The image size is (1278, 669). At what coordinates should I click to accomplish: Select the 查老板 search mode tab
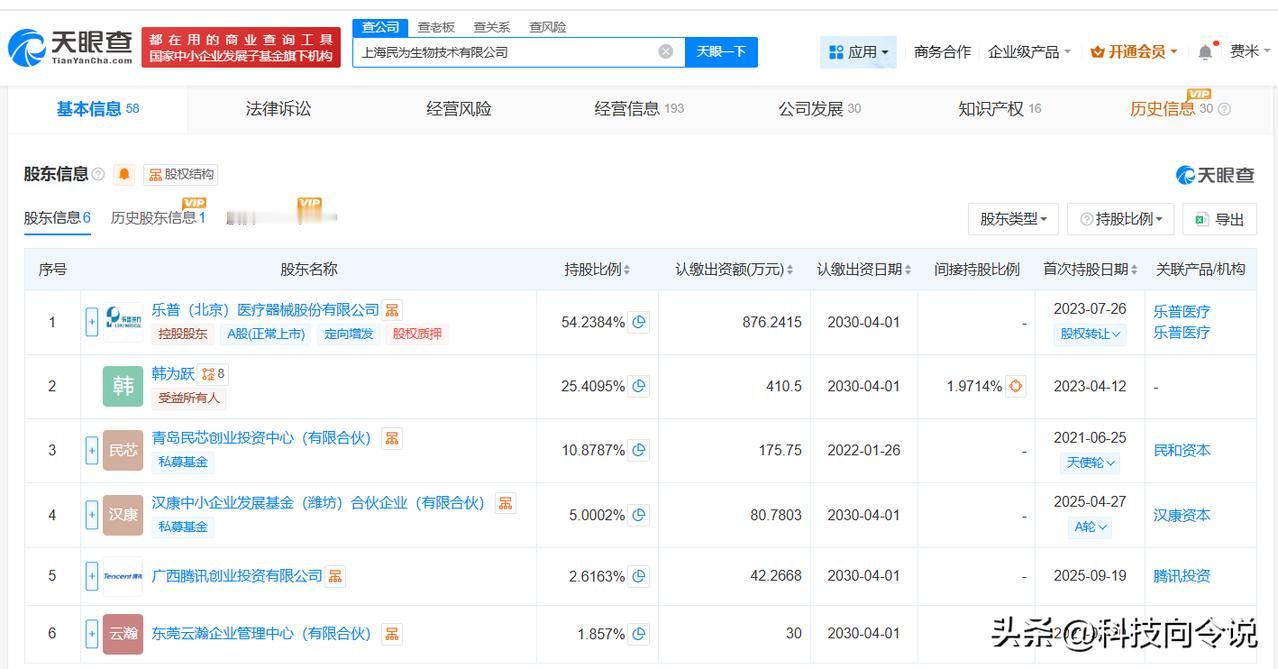pos(436,27)
